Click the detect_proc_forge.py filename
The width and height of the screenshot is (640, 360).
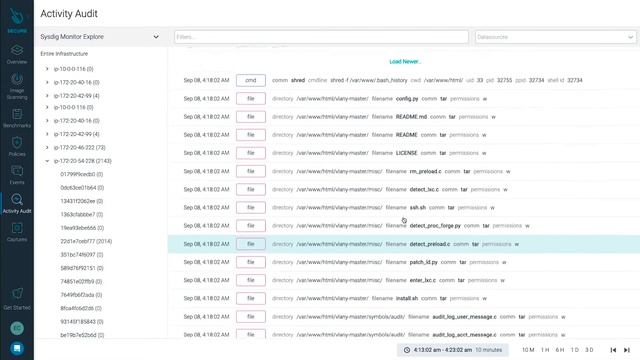coord(435,226)
